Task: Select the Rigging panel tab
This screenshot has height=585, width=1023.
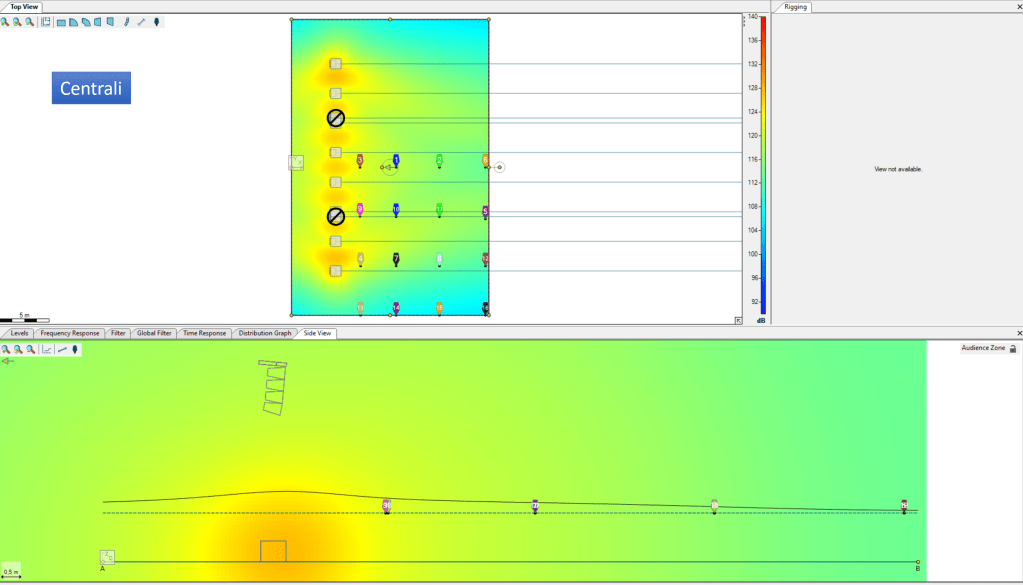Action: (x=795, y=7)
